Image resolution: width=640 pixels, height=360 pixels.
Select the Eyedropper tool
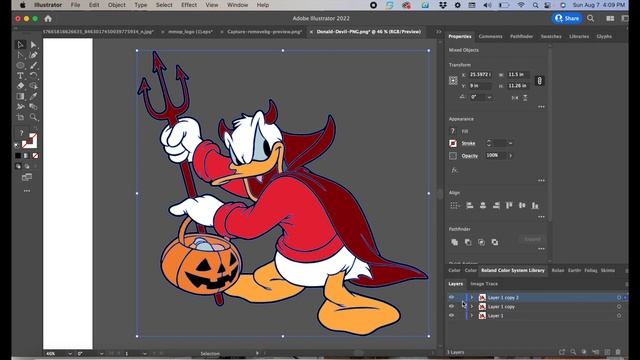(x=33, y=96)
